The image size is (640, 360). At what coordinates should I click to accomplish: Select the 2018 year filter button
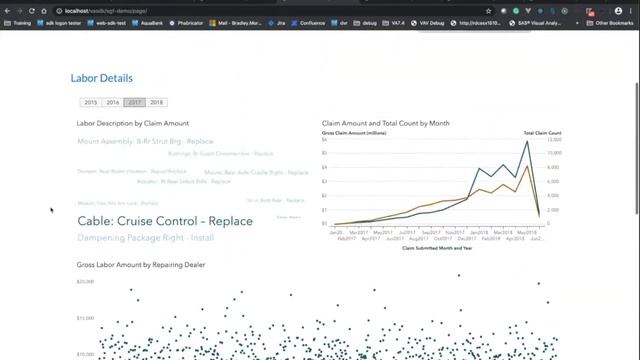pyautogui.click(x=157, y=102)
